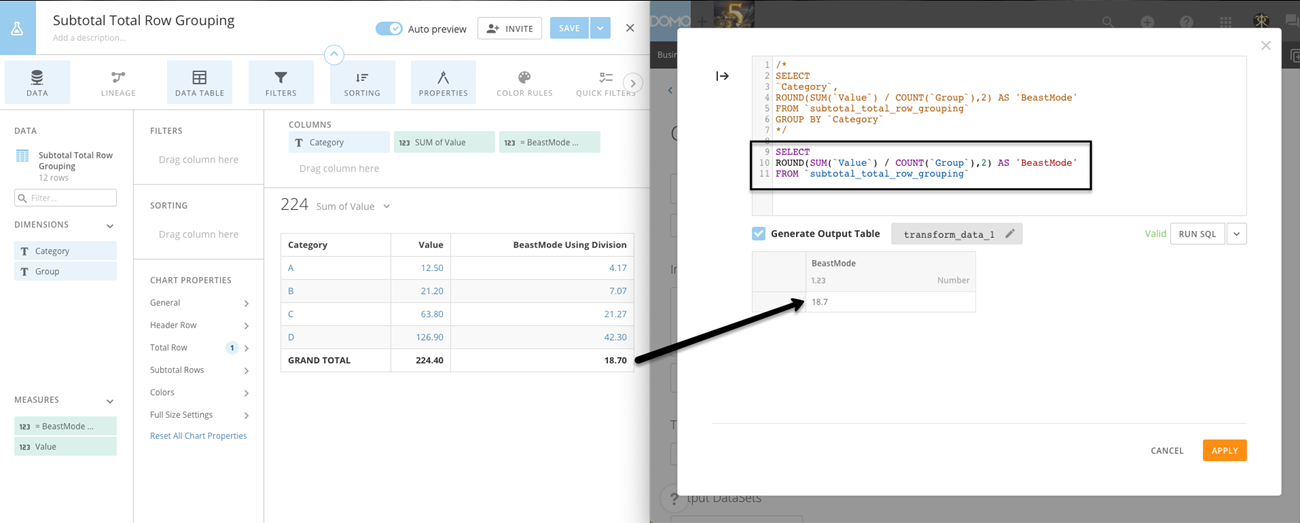This screenshot has height=523, width=1300.
Task: Click the INVITE button
Action: point(510,28)
